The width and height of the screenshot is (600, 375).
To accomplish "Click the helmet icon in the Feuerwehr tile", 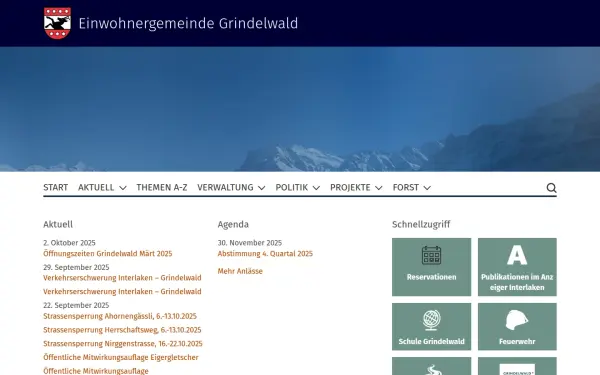I will (x=517, y=320).
